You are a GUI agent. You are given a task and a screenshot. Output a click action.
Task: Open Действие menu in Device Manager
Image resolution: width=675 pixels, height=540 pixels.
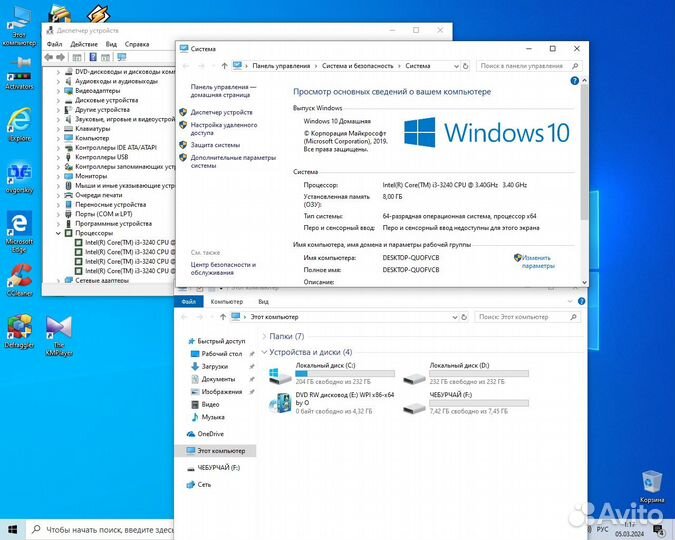point(84,44)
